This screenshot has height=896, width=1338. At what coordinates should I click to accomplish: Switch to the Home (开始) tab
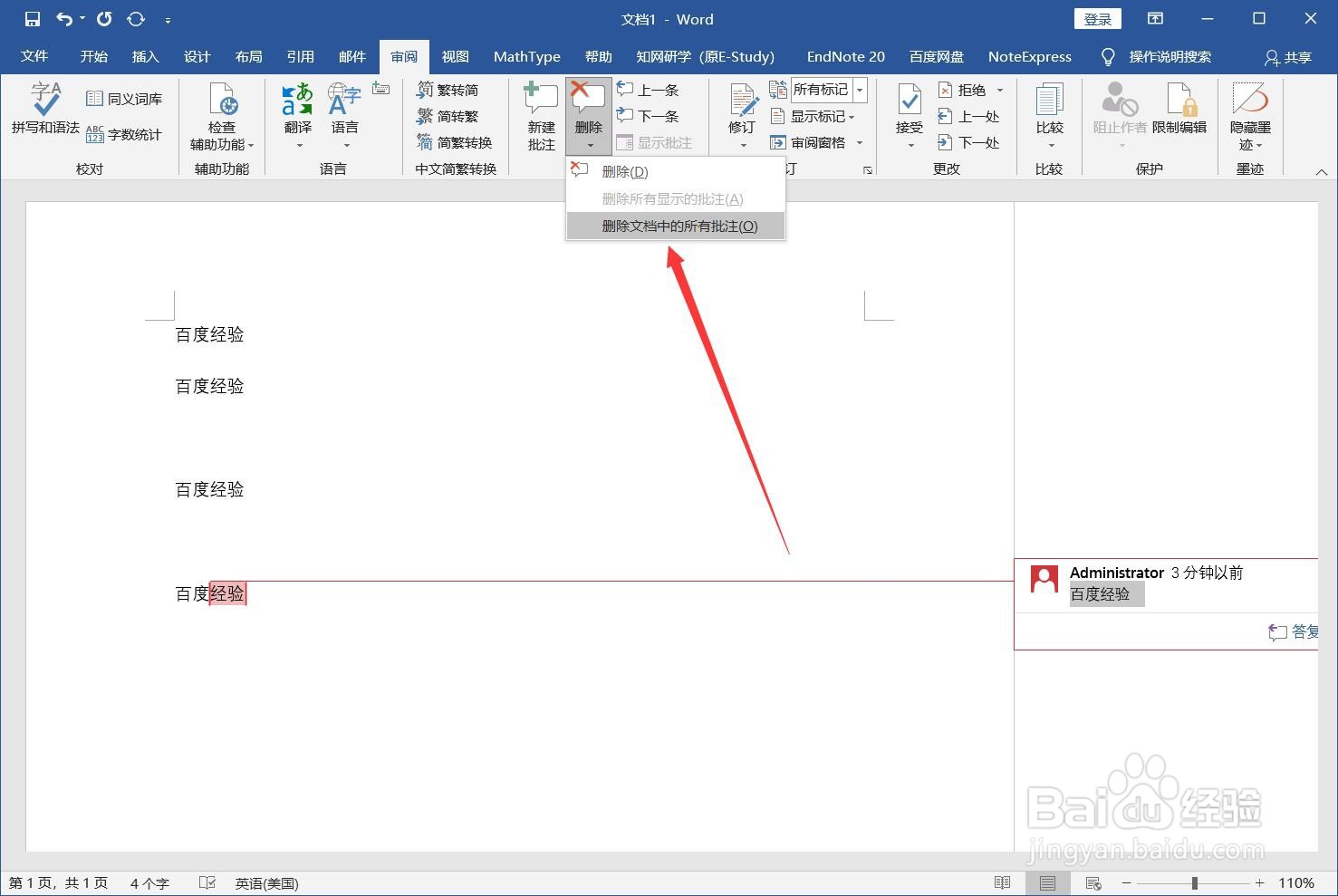click(x=93, y=56)
